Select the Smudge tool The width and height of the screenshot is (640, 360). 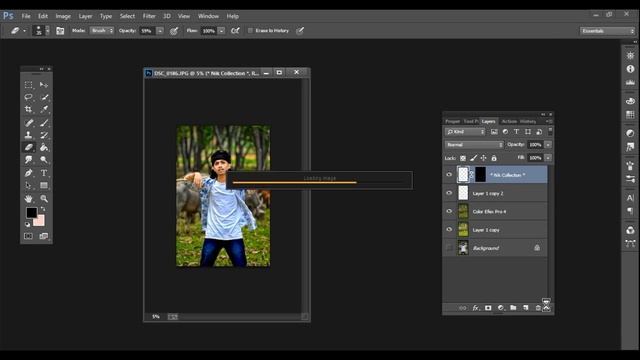tap(28, 160)
